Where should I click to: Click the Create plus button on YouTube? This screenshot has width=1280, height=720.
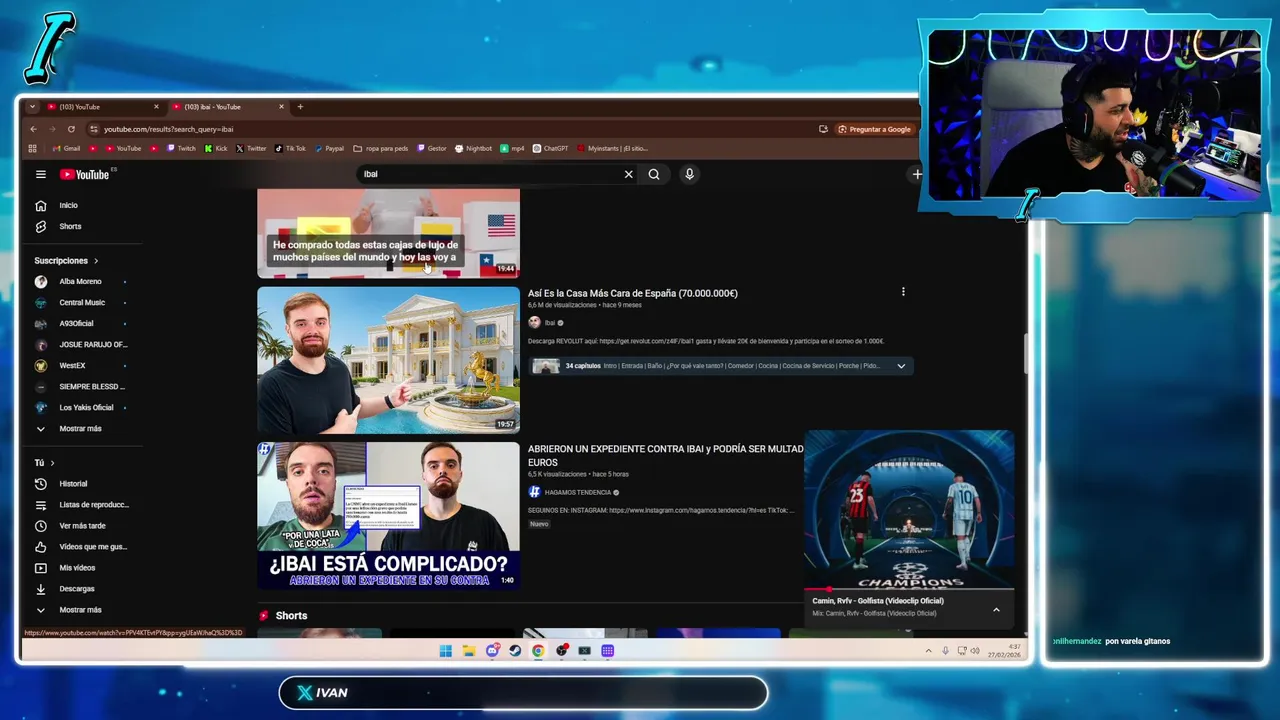pos(915,174)
